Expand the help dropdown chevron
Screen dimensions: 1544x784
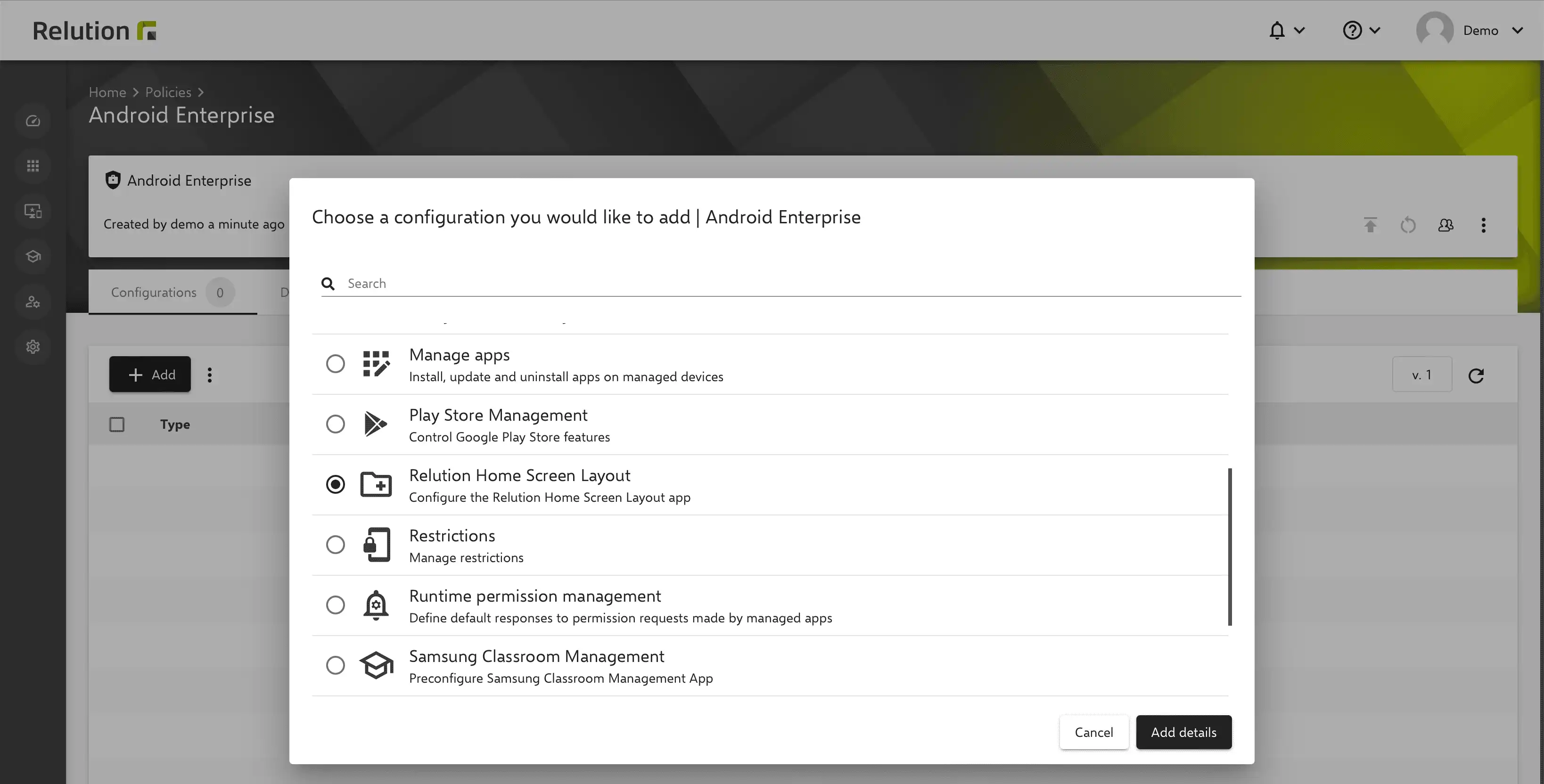[x=1375, y=30]
